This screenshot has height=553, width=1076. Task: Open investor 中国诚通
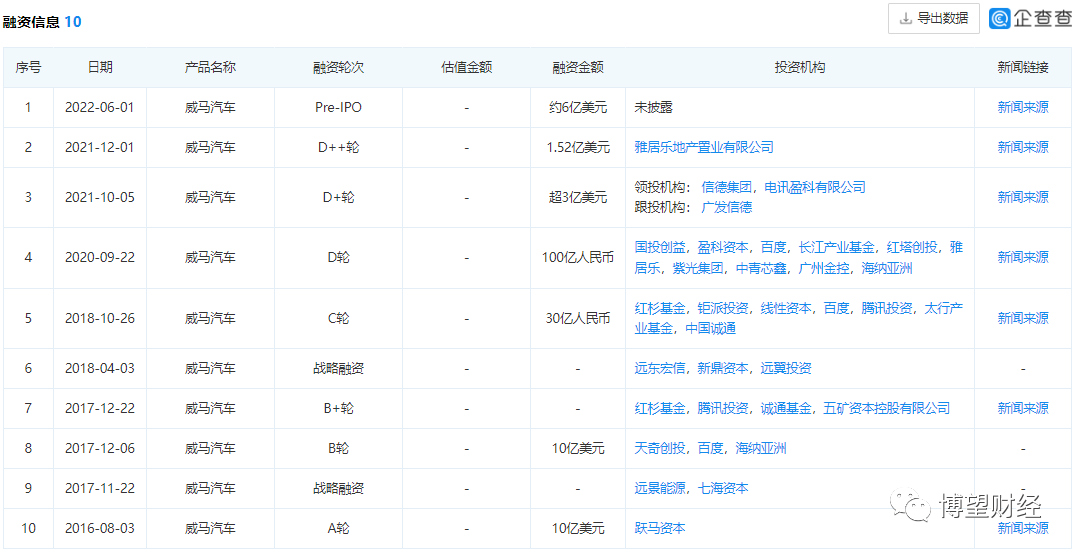[710, 328]
